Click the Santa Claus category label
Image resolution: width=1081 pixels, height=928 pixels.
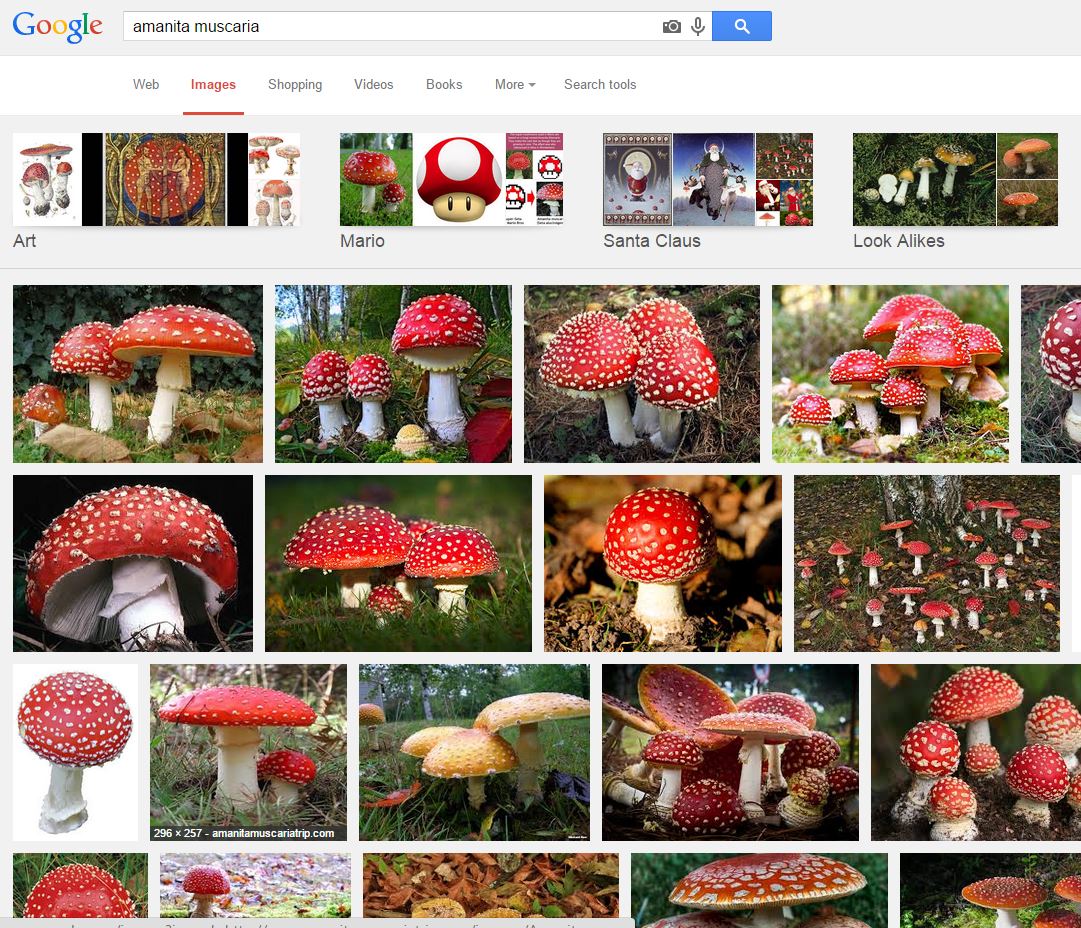click(651, 241)
